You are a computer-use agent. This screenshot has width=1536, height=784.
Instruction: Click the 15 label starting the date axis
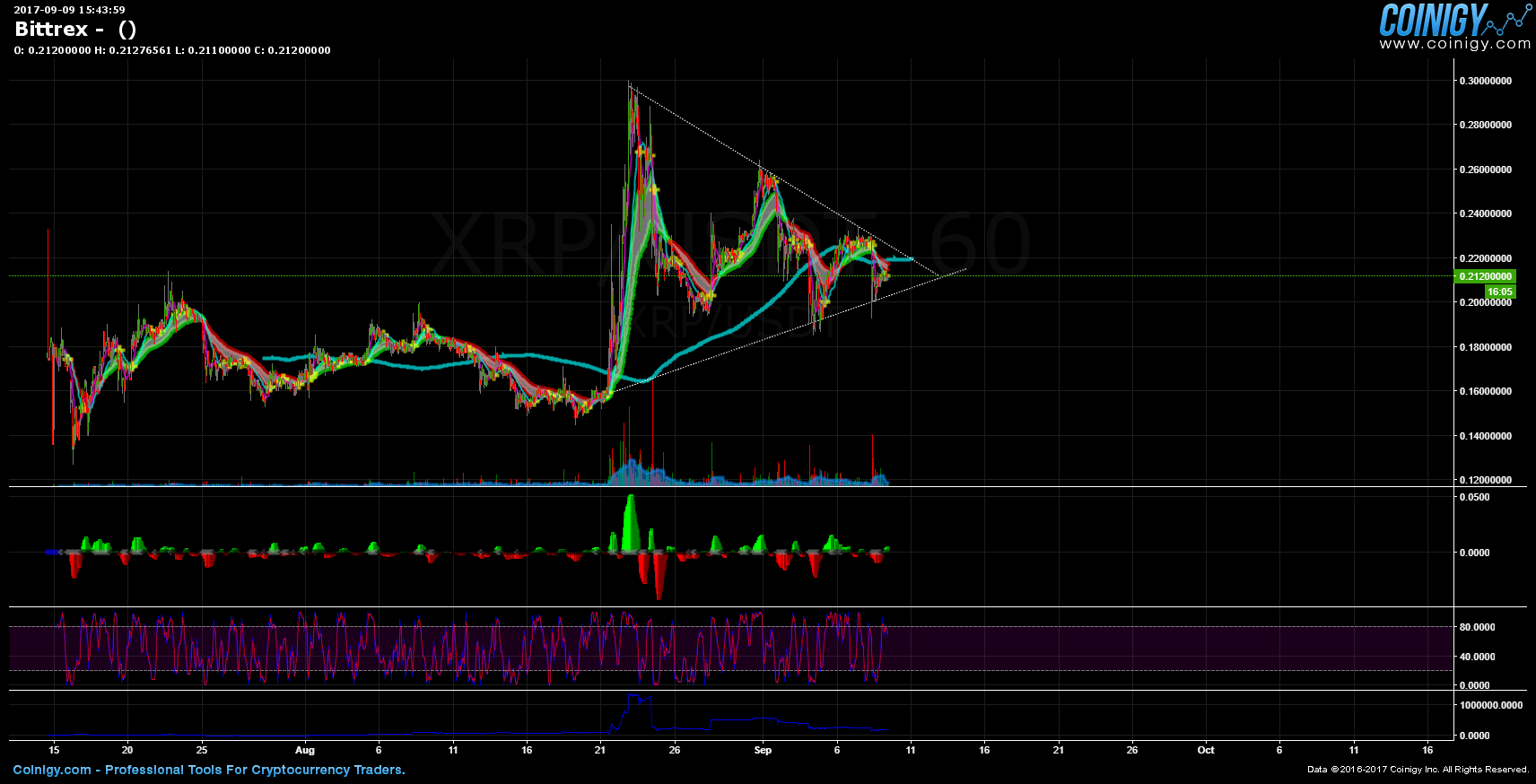54,750
